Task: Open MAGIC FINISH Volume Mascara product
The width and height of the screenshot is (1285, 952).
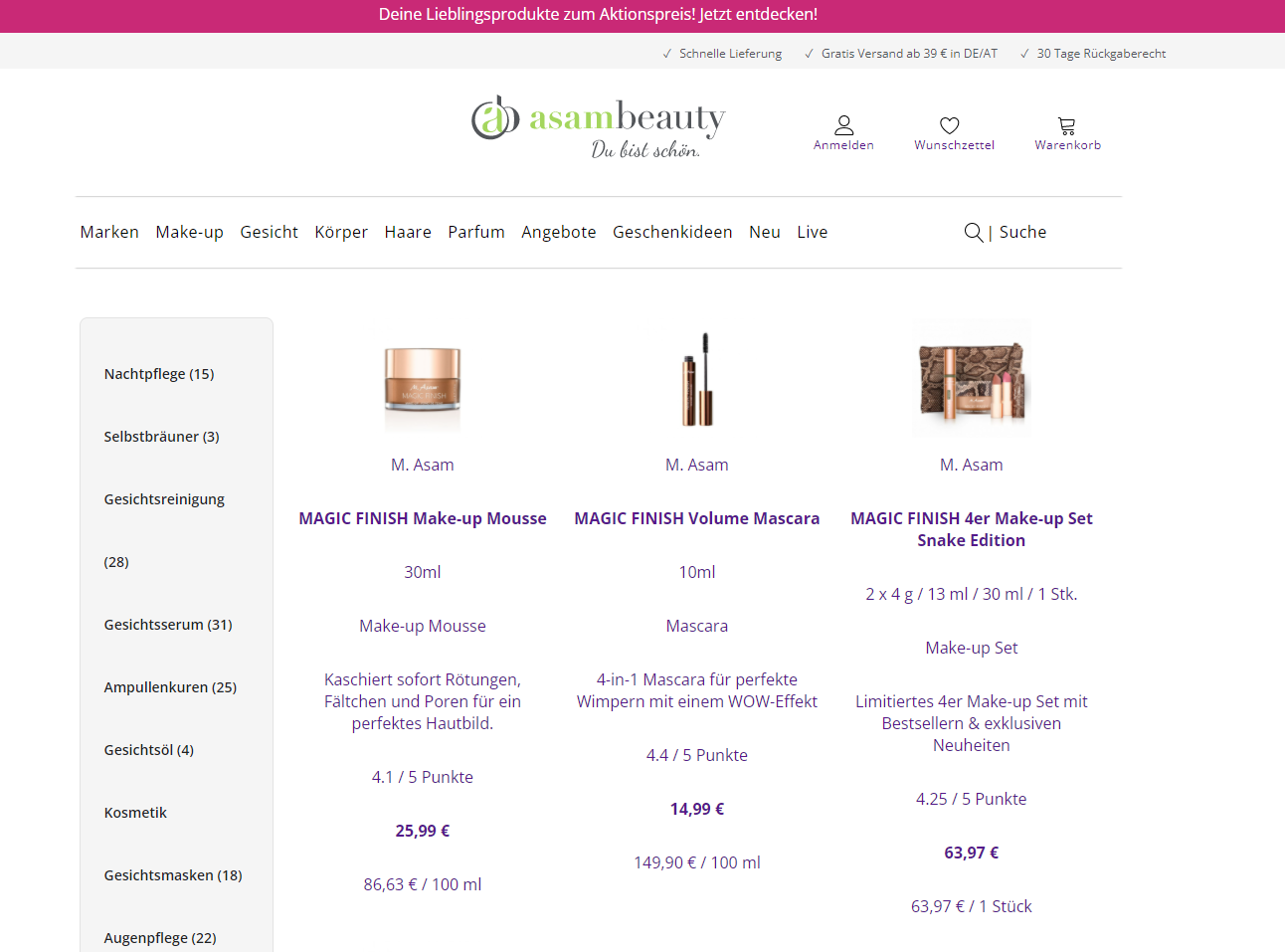Action: [x=696, y=518]
